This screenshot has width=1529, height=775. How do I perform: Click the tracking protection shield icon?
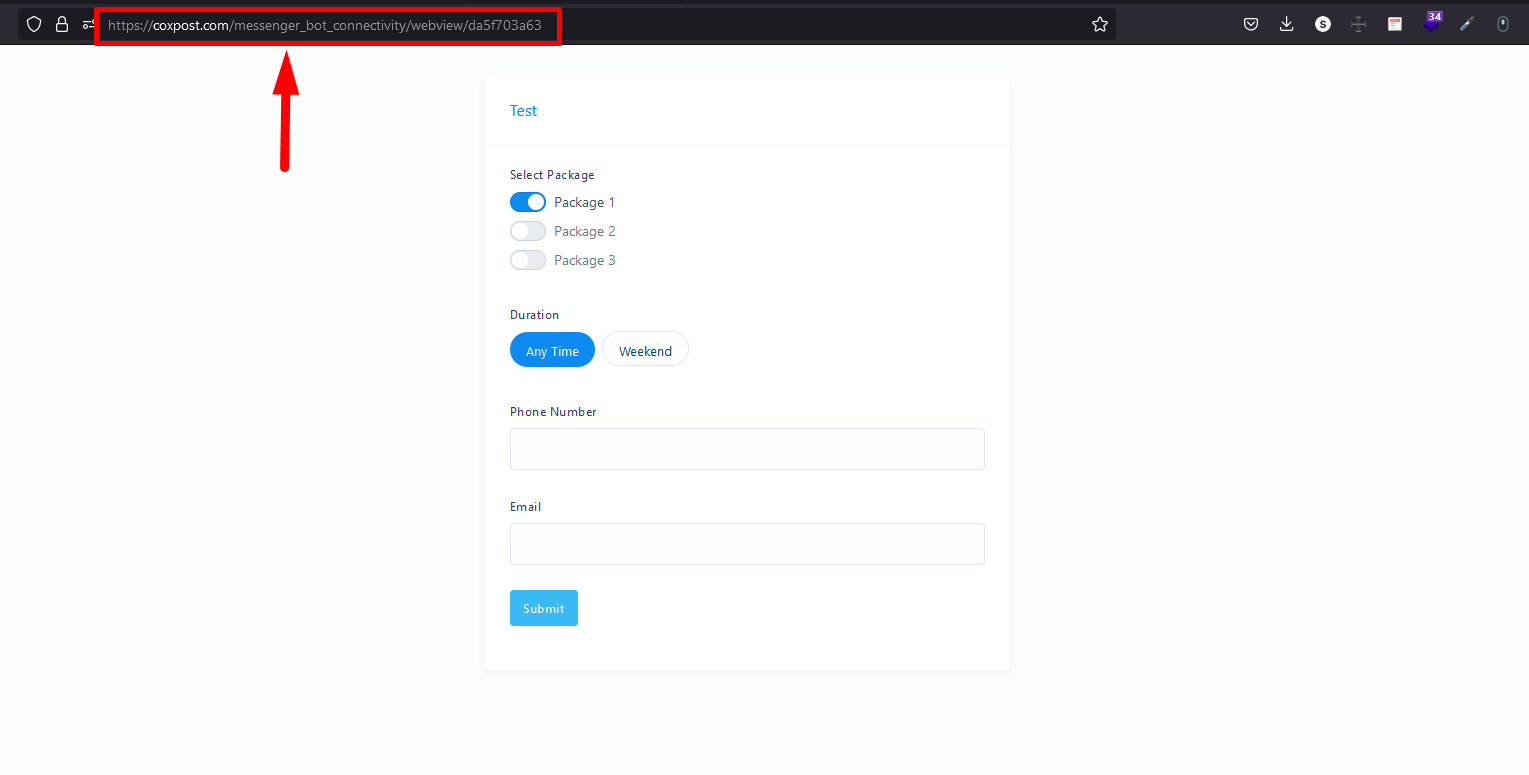click(34, 24)
